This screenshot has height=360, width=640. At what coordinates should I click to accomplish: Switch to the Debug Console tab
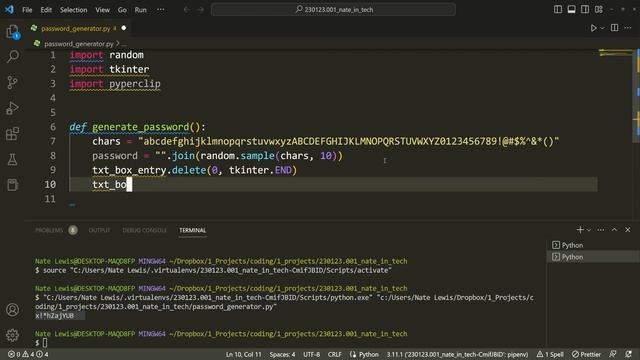coord(144,230)
